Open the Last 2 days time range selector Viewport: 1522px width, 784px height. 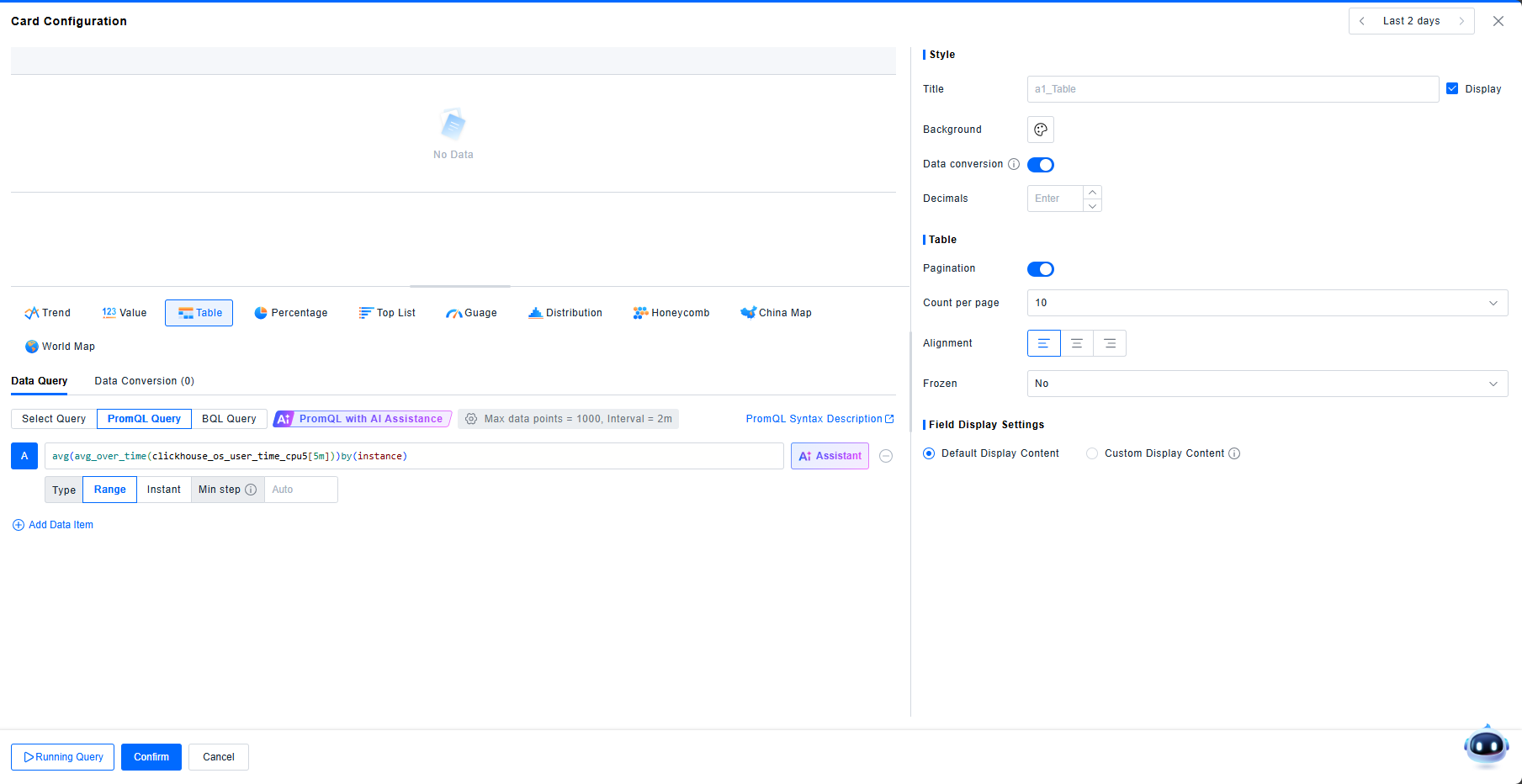pos(1411,21)
